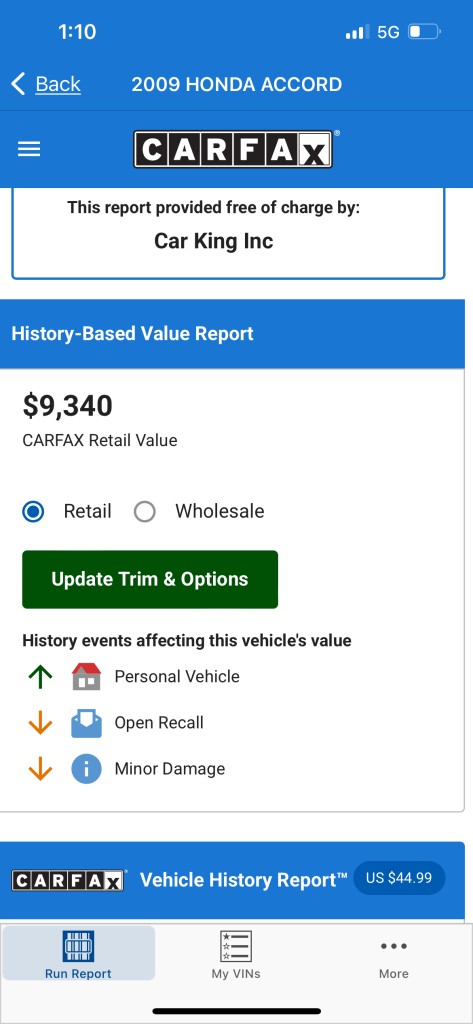Tap the My VINs list icon
Screen dimensions: 473x1024
coord(236,946)
